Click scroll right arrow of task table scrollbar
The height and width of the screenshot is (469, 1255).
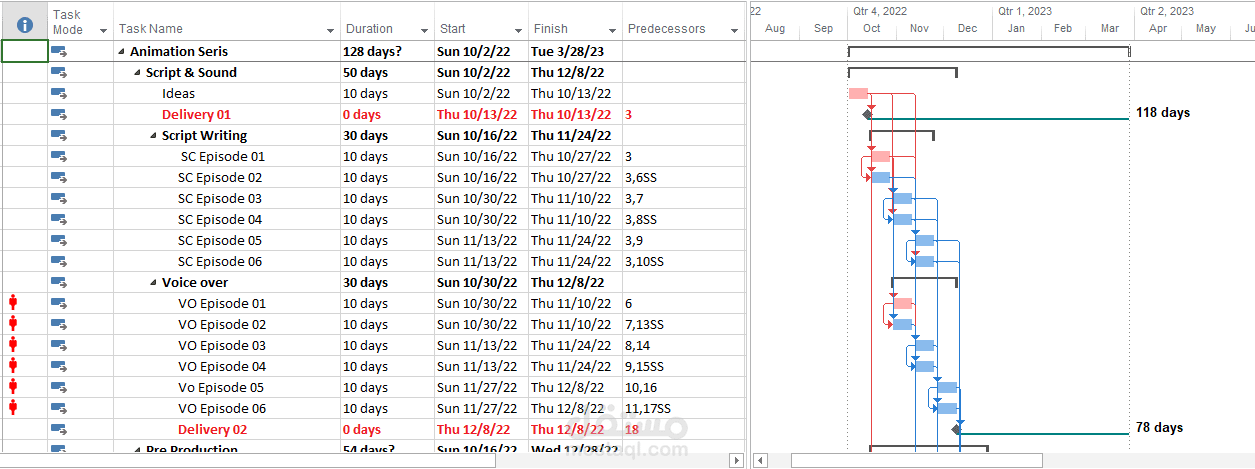tap(737, 461)
